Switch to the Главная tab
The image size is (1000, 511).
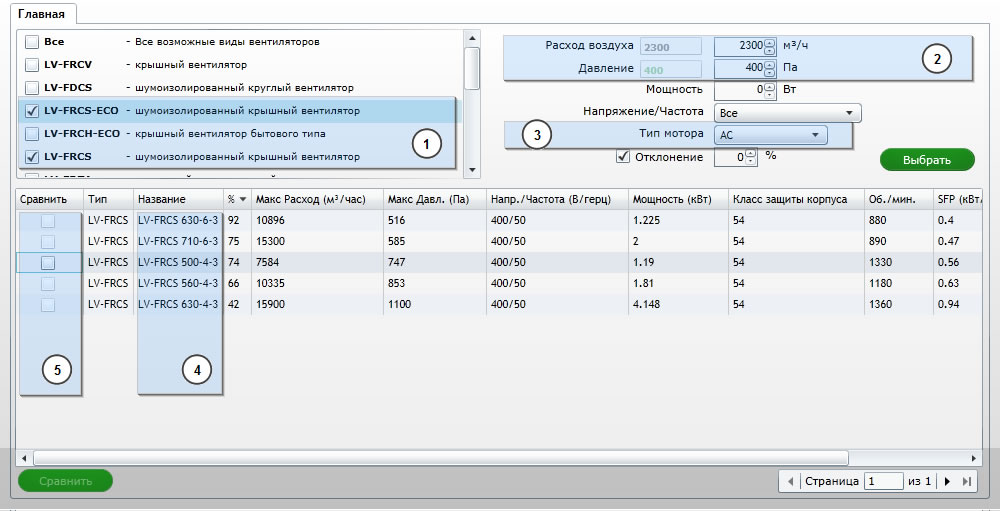tap(41, 14)
